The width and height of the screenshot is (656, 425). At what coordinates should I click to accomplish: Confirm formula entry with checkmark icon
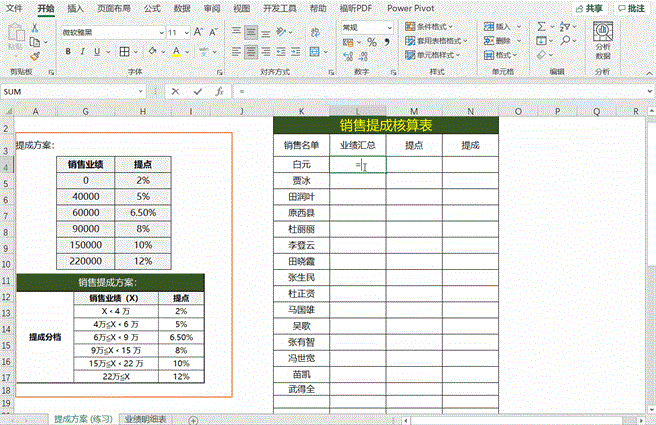tap(197, 91)
